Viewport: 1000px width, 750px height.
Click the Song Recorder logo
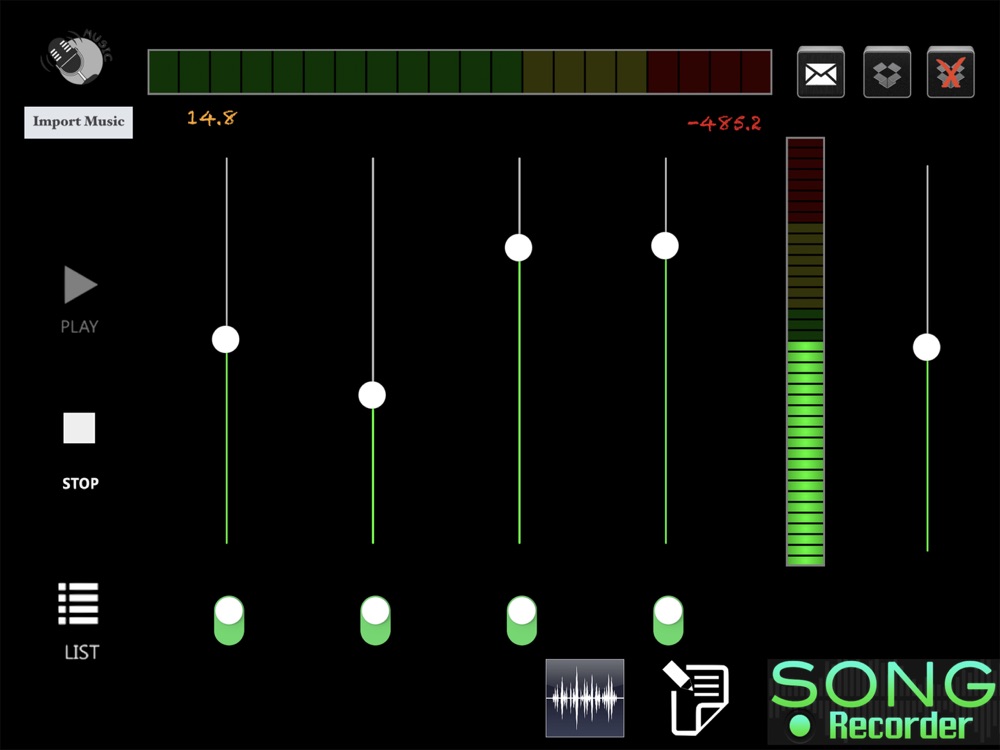883,702
